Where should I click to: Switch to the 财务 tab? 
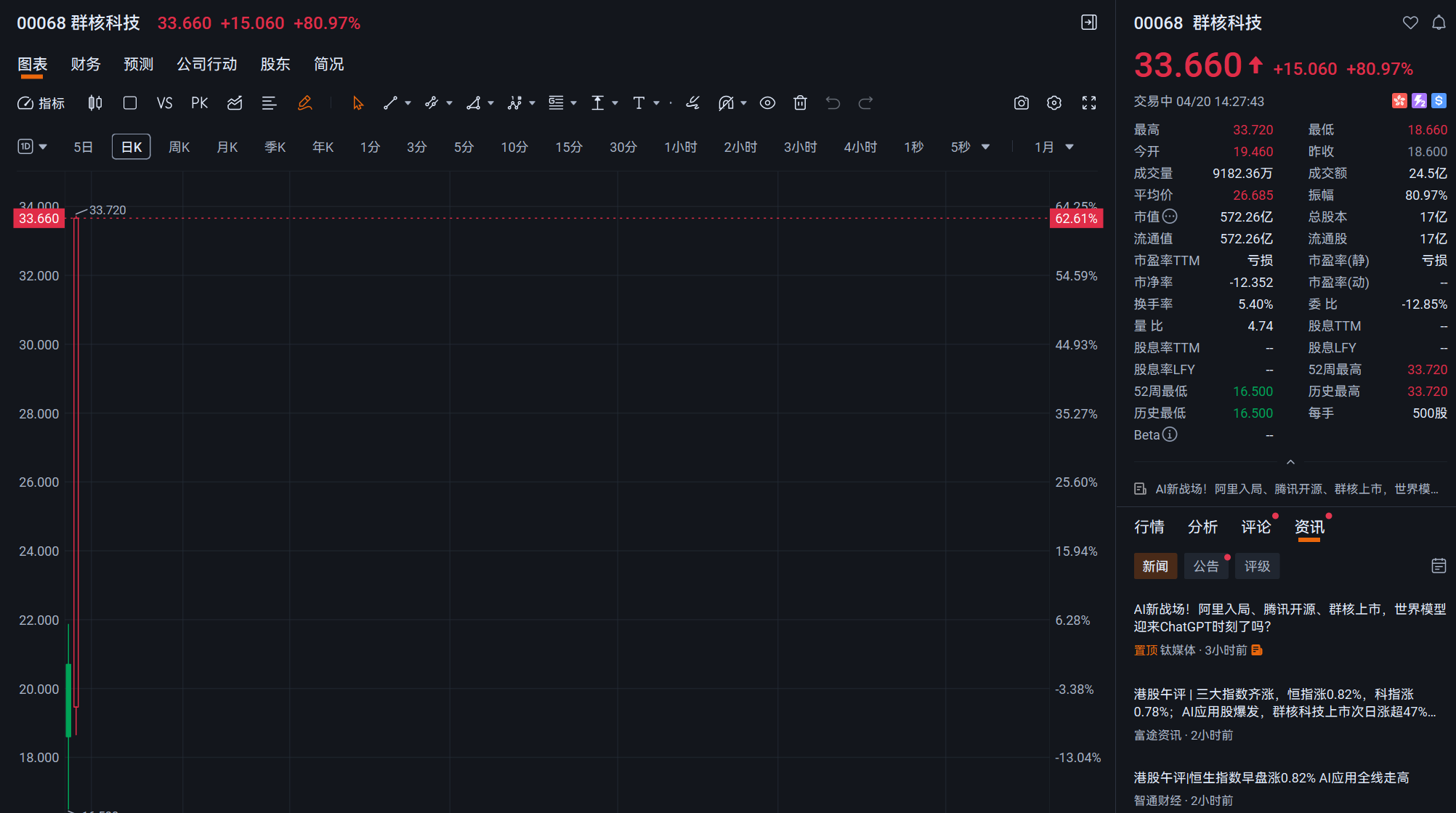(x=86, y=65)
